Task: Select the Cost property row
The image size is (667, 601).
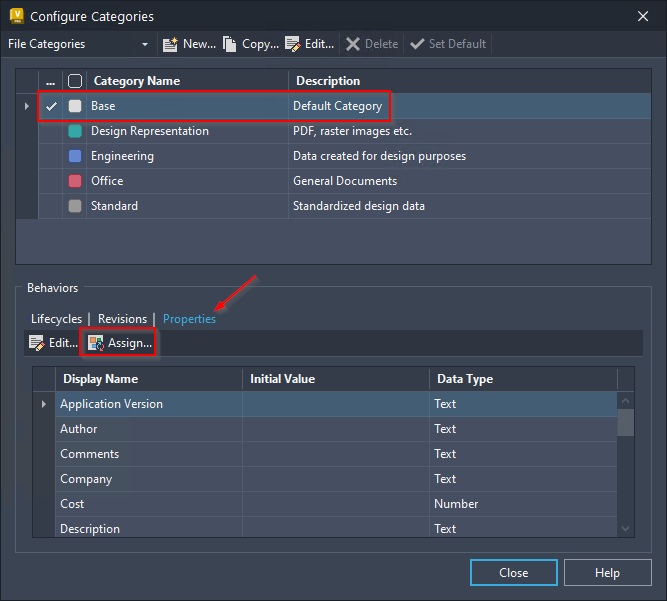Action: pyautogui.click(x=336, y=504)
